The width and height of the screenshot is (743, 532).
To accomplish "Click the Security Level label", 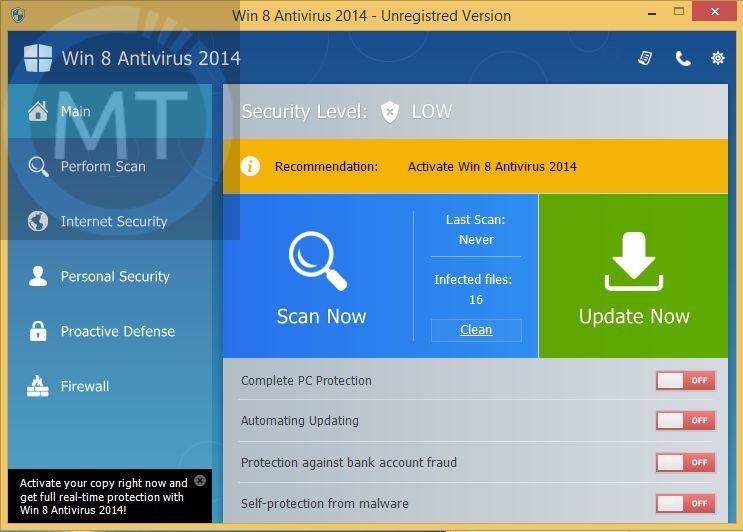I will (x=305, y=112).
